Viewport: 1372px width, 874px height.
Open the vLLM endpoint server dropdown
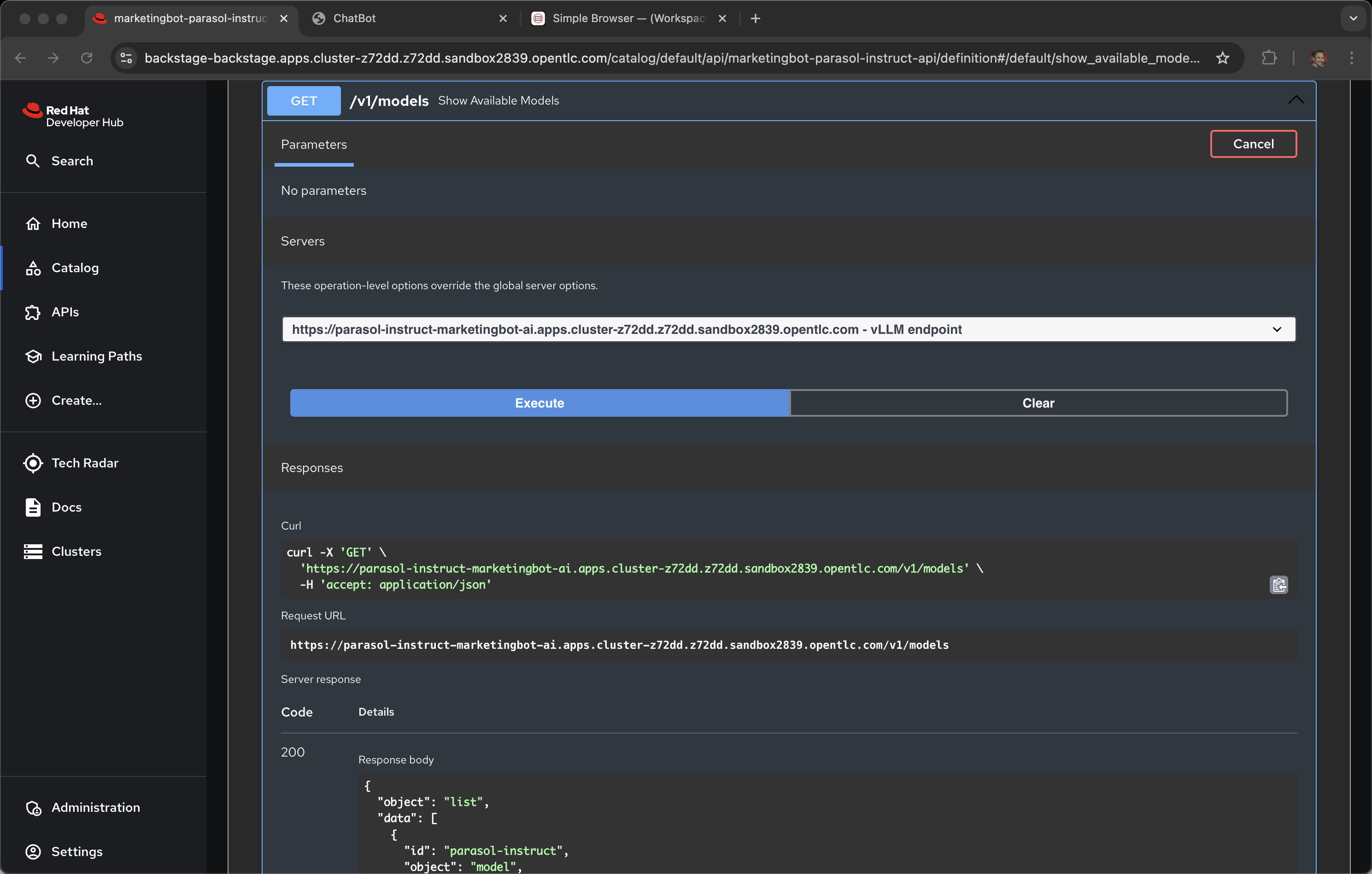click(789, 329)
